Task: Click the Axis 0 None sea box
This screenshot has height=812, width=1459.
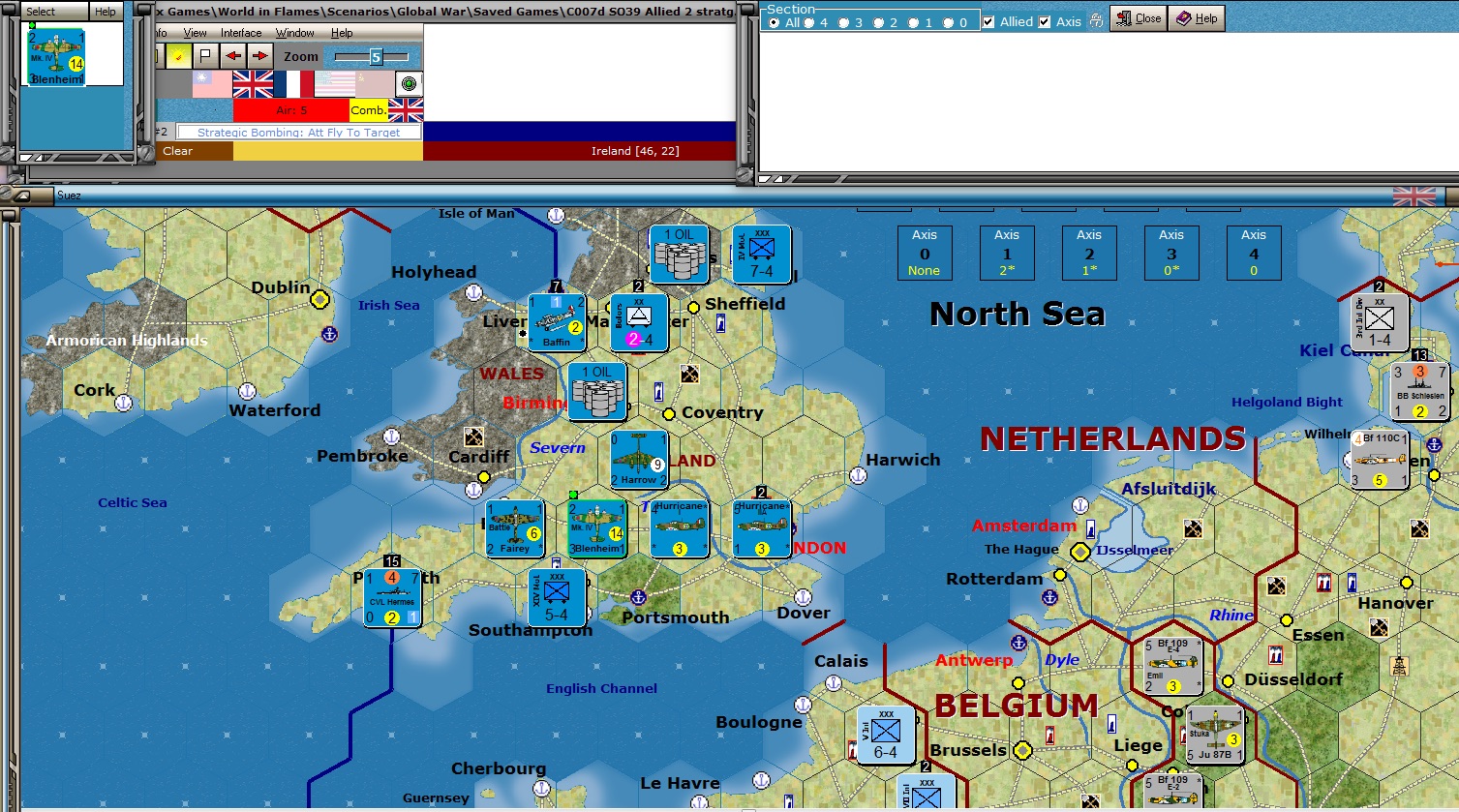Action: tap(925, 253)
